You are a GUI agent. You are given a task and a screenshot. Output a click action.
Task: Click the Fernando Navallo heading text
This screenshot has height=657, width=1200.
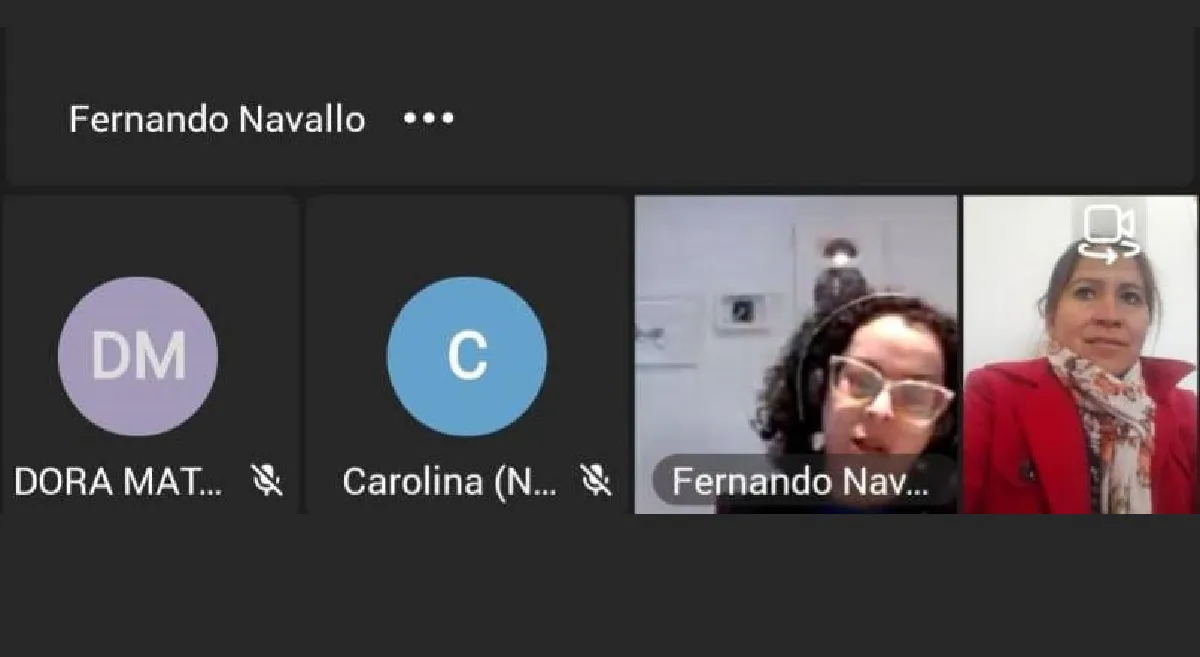click(217, 119)
